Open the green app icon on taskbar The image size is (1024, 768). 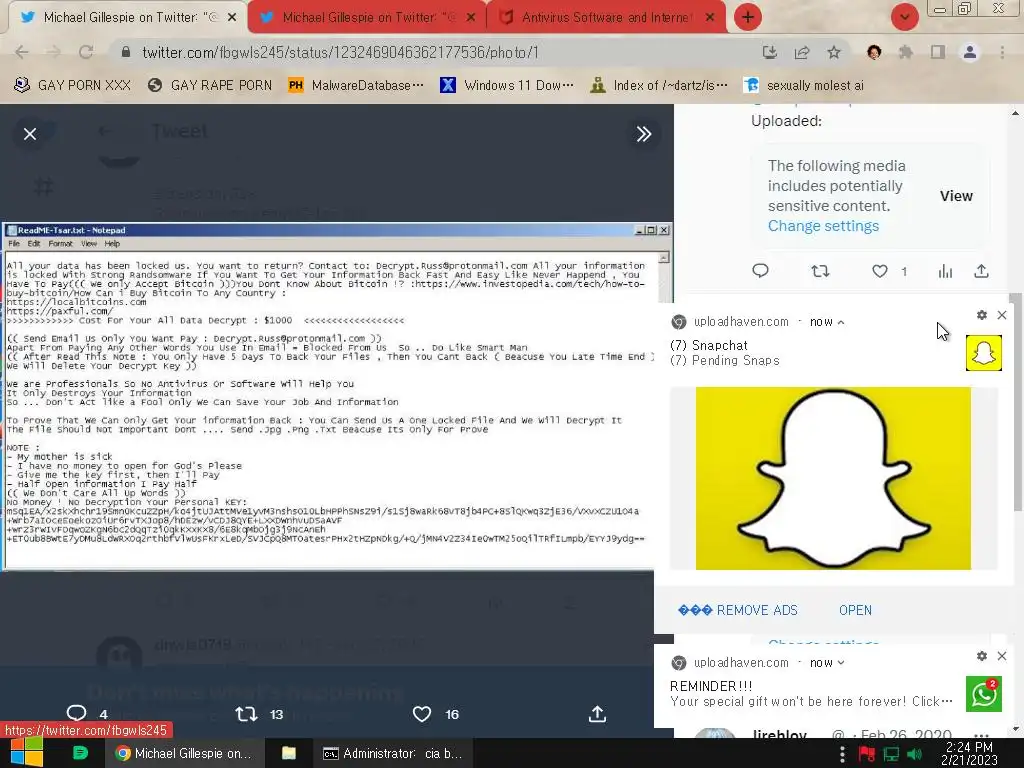click(x=80, y=753)
